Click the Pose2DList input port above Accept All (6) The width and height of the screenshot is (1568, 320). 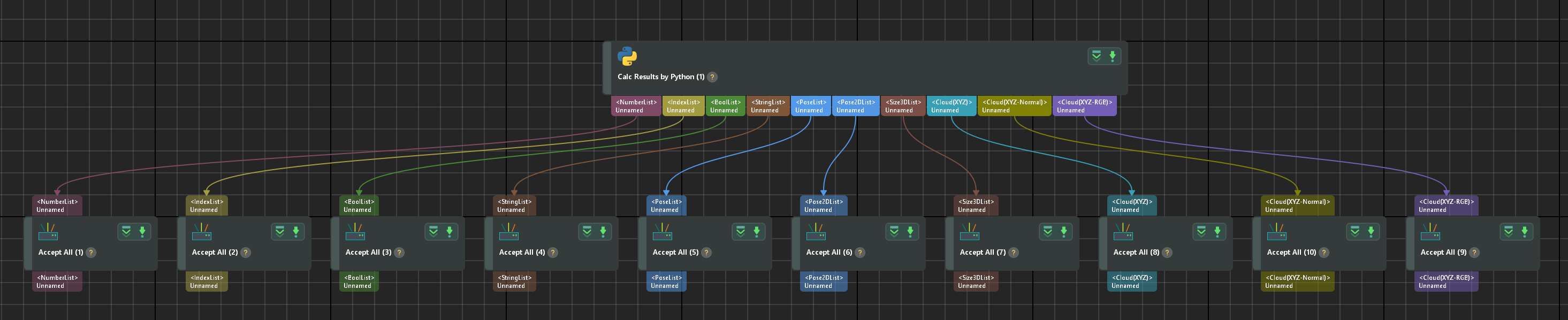[x=823, y=205]
